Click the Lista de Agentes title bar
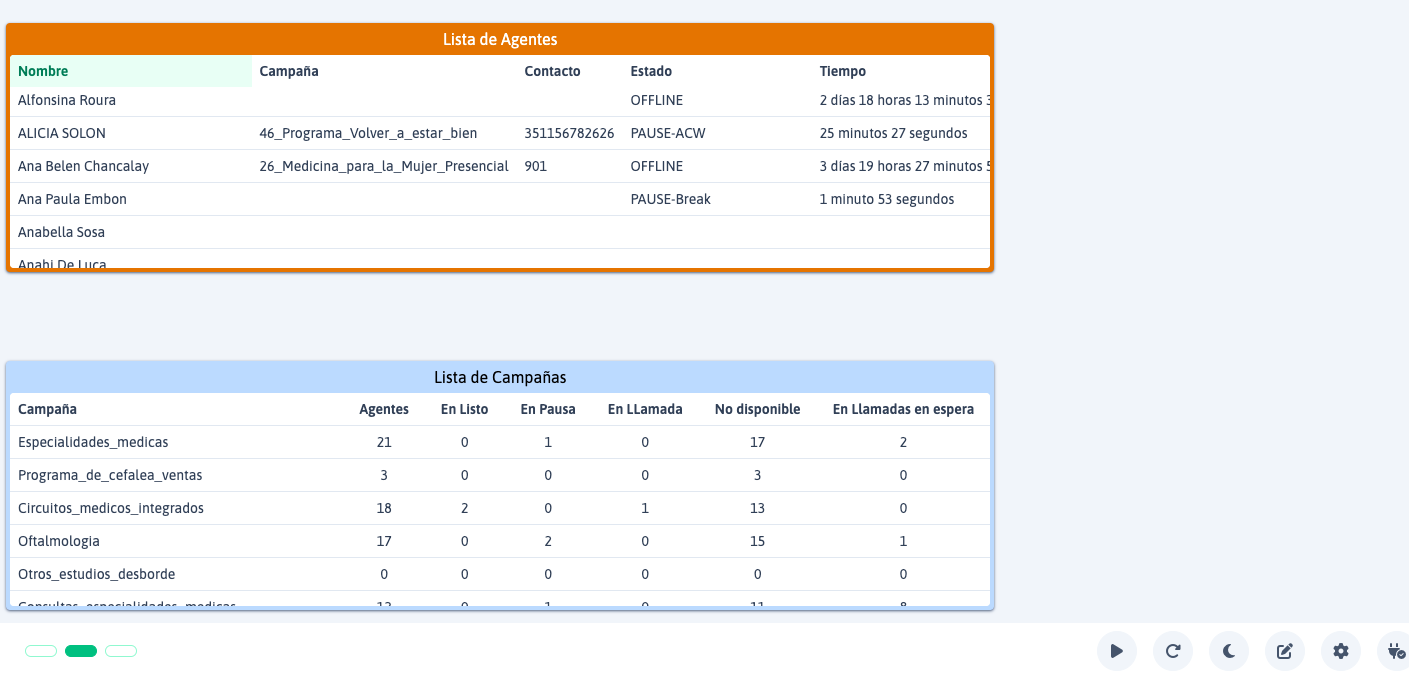The image size is (1409, 676). tap(500, 39)
